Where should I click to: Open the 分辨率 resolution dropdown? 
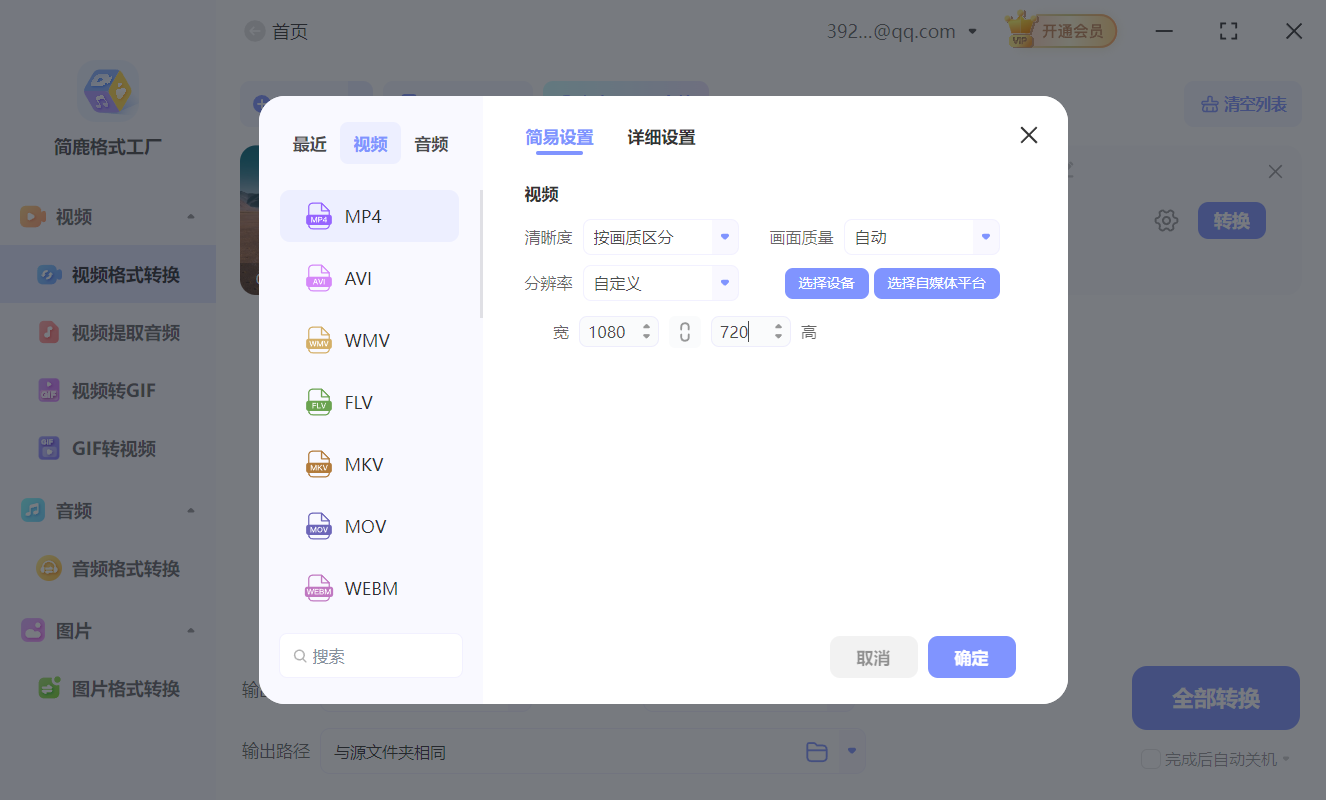point(723,283)
